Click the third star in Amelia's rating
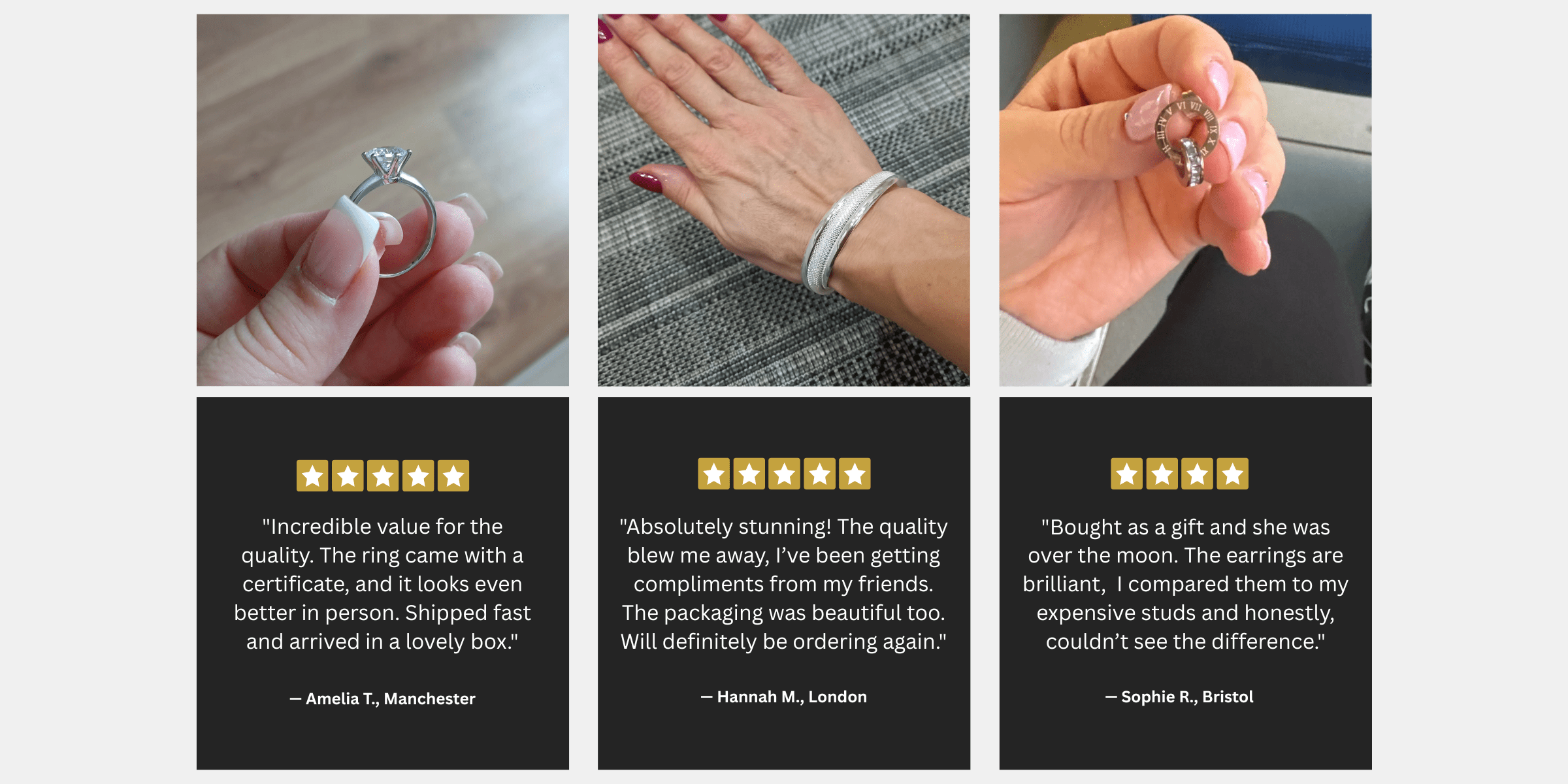The height and width of the screenshot is (784, 1568). (x=383, y=476)
